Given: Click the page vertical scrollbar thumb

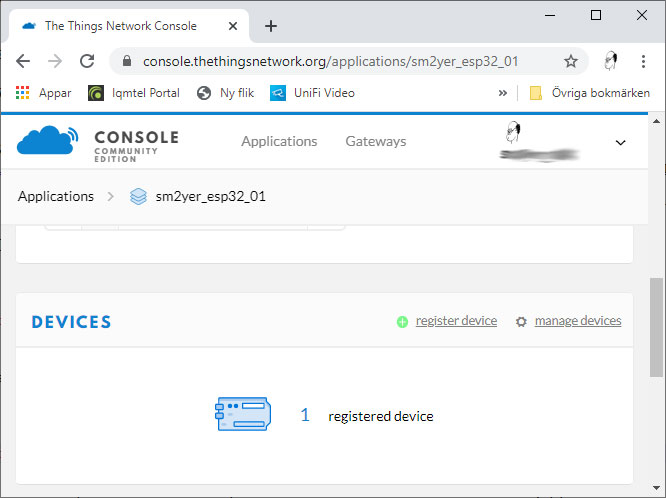Looking at the screenshot, I should (656, 327).
